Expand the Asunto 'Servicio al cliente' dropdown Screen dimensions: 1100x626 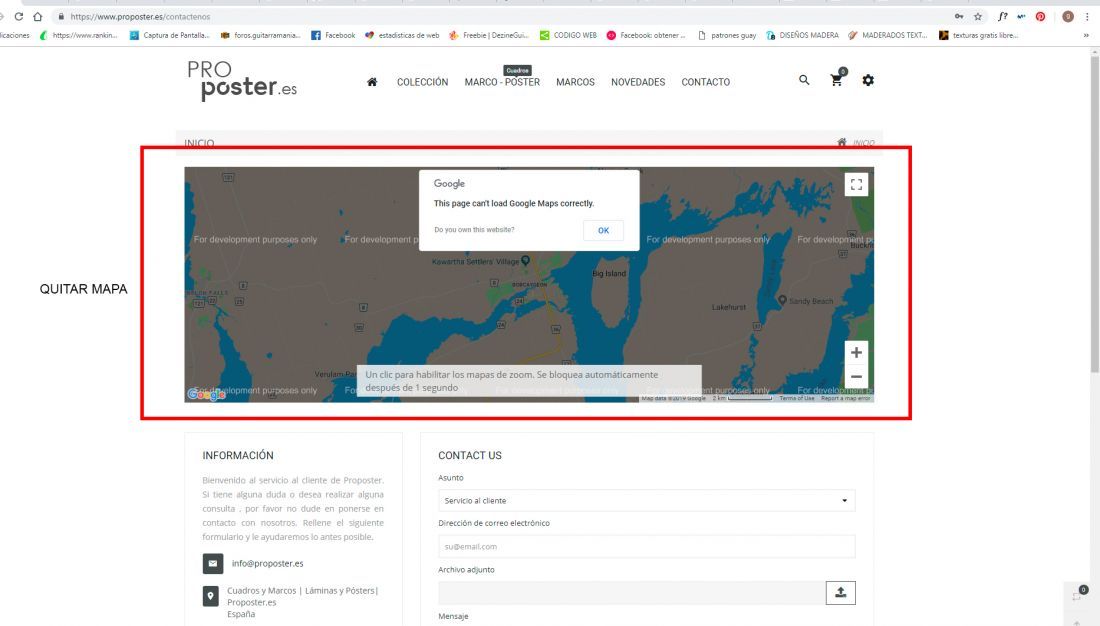click(x=646, y=500)
